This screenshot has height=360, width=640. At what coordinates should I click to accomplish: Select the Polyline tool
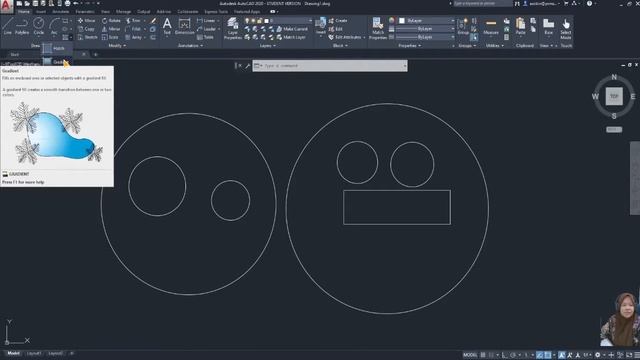coord(22,26)
